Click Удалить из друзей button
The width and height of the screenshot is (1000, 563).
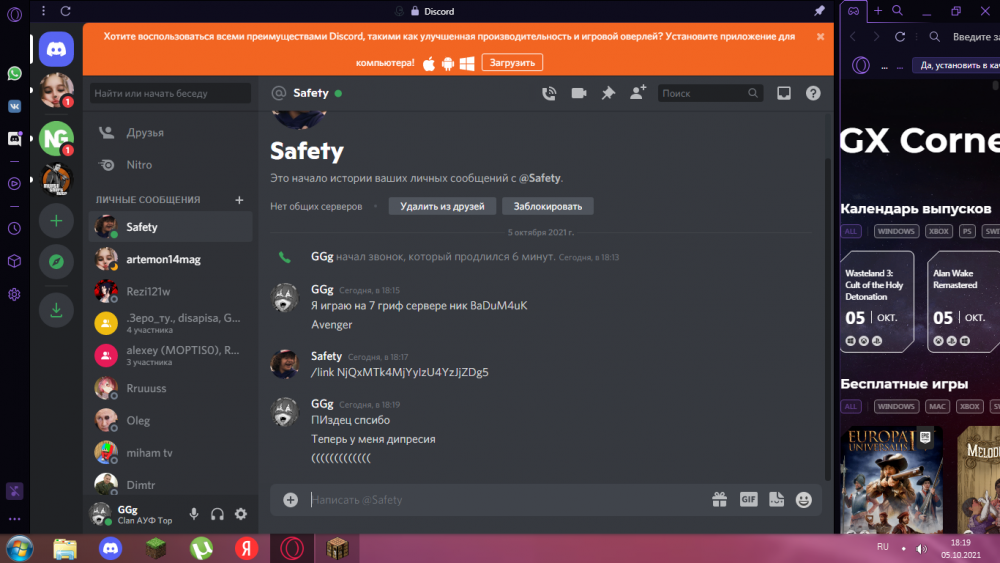coord(442,207)
